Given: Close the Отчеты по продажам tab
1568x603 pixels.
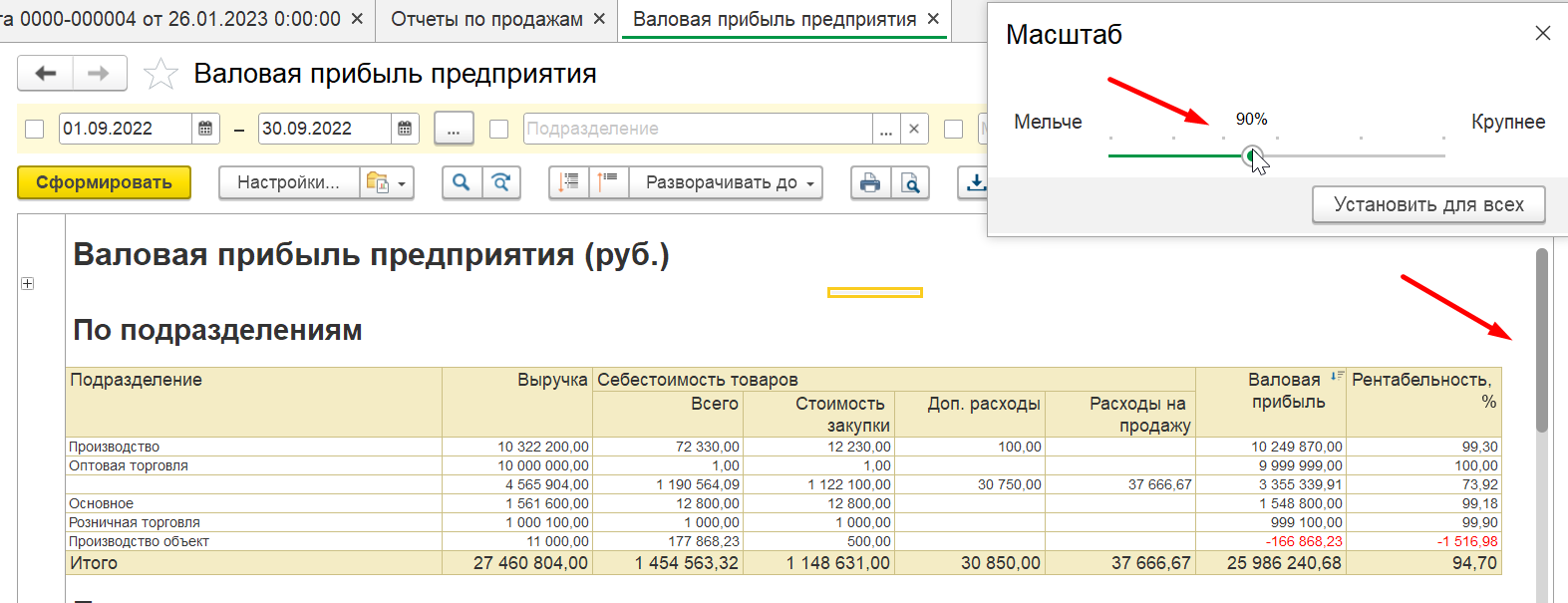Looking at the screenshot, I should [x=599, y=19].
